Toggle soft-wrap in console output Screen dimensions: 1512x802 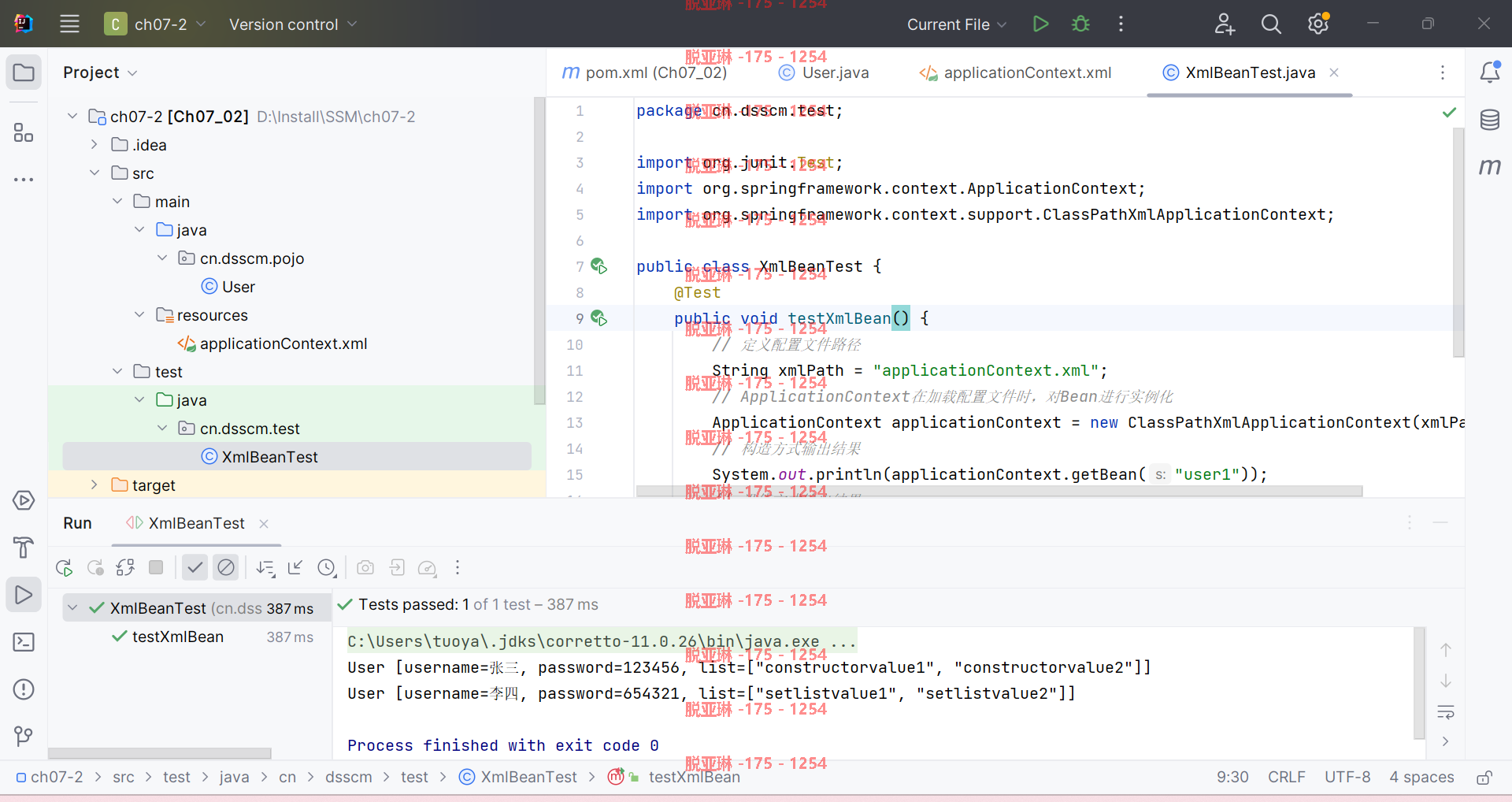point(1446,712)
